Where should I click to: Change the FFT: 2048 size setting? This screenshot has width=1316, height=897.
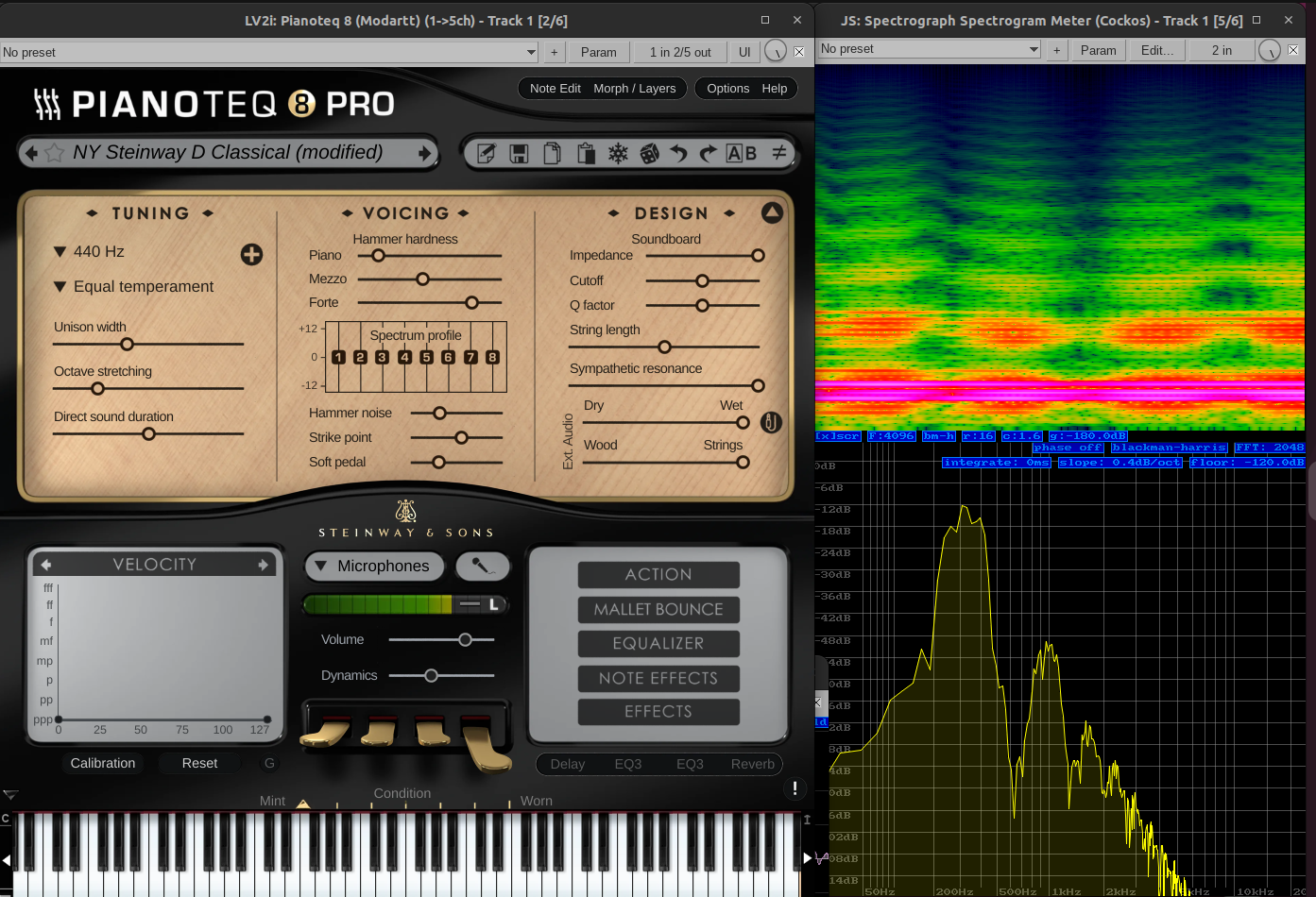pyautogui.click(x=1270, y=448)
